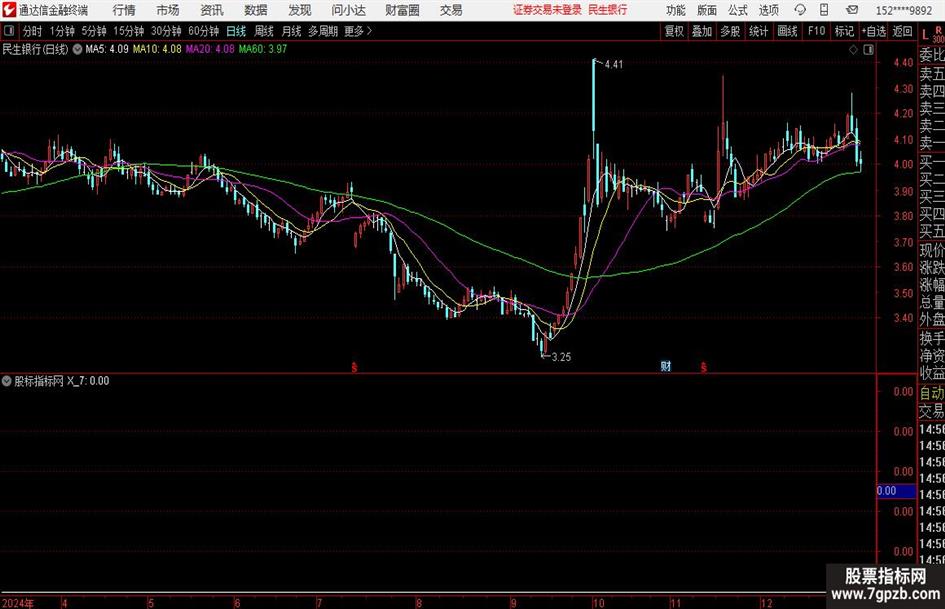945x609 pixels.
Task: Switch to the 1分钟 period tab
Action: point(62,31)
